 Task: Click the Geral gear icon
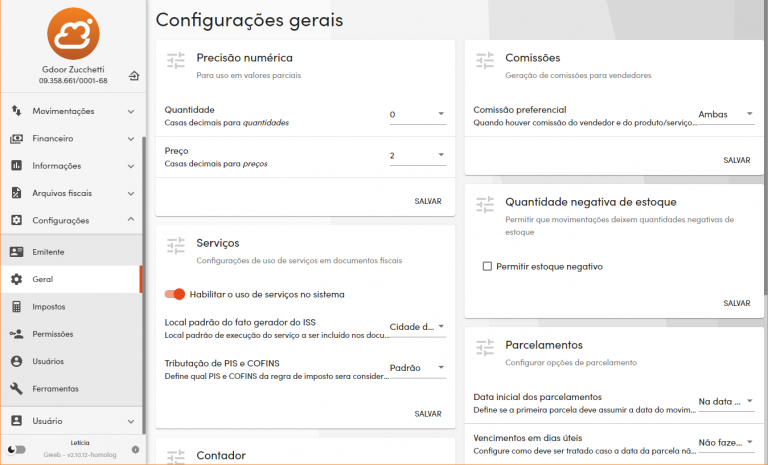click(16, 279)
